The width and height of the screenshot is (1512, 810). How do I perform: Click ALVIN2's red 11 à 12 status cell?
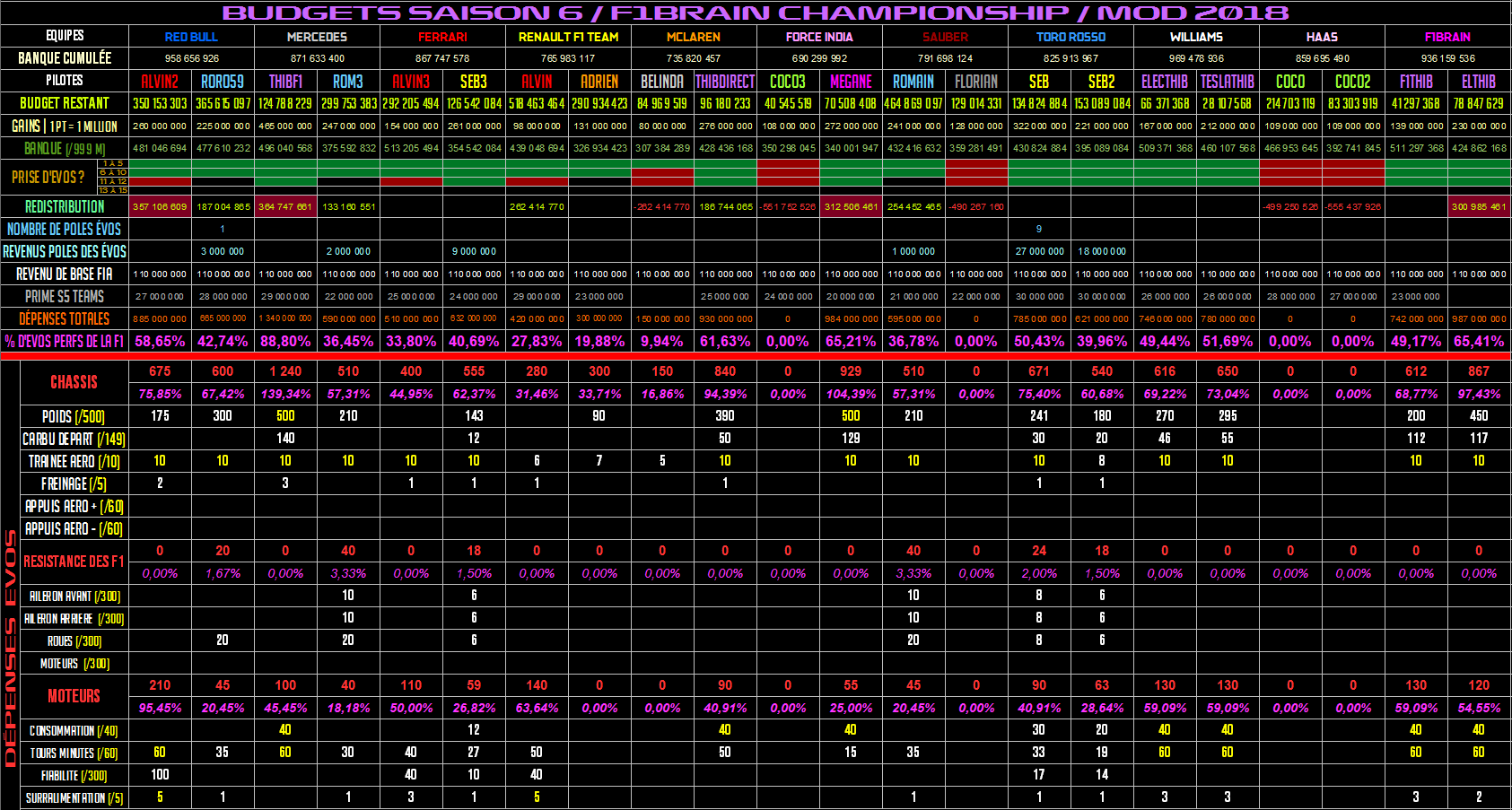coord(160,181)
